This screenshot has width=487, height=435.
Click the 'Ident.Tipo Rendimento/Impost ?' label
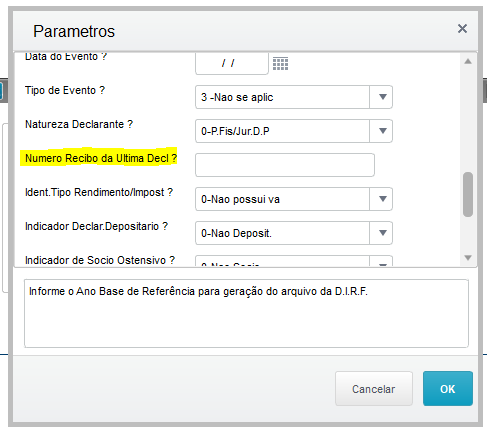(x=99, y=192)
